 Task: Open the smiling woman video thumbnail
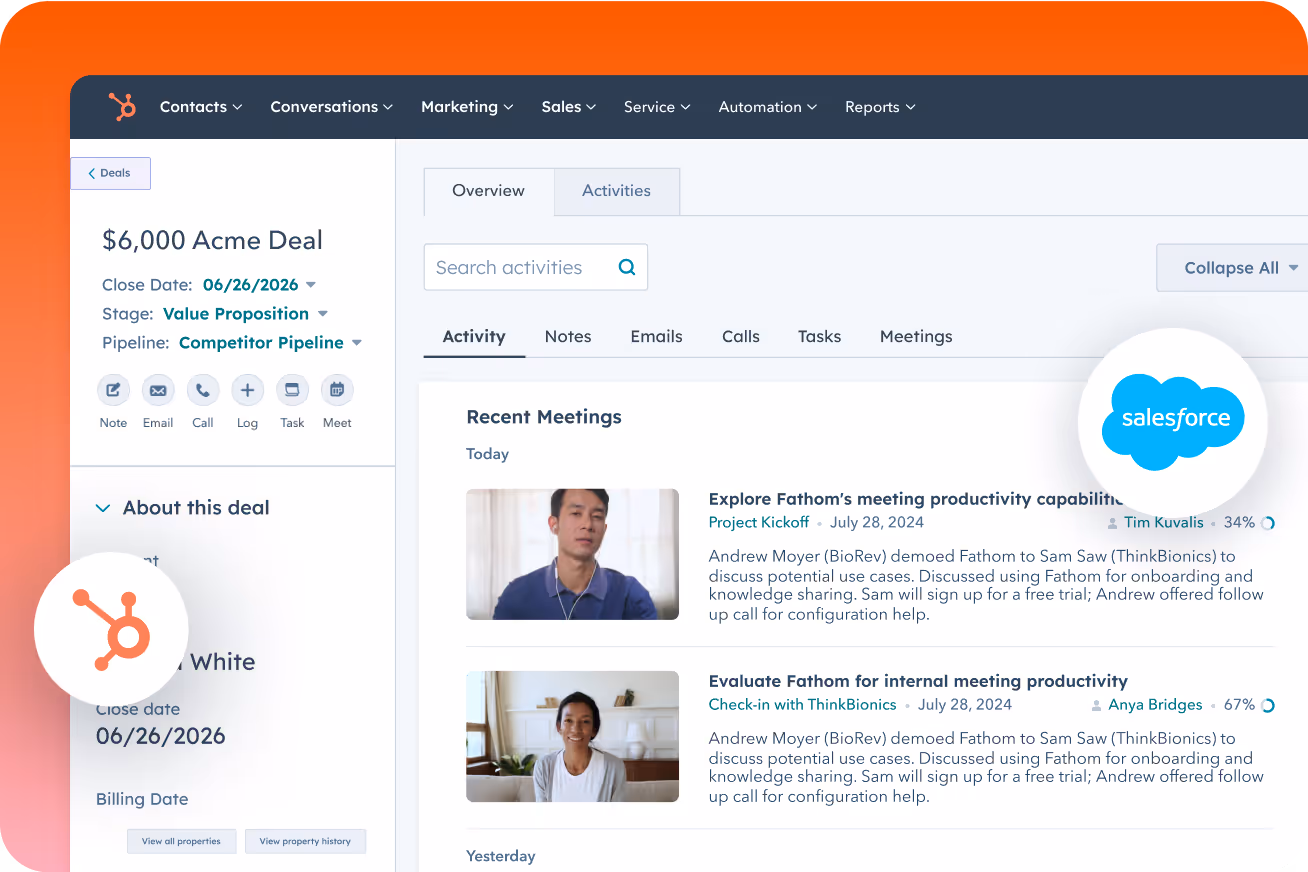[x=572, y=736]
